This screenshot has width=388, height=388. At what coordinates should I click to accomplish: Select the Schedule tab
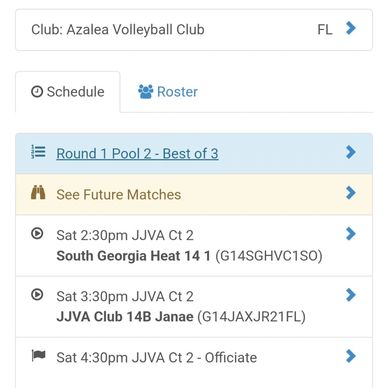pos(68,92)
